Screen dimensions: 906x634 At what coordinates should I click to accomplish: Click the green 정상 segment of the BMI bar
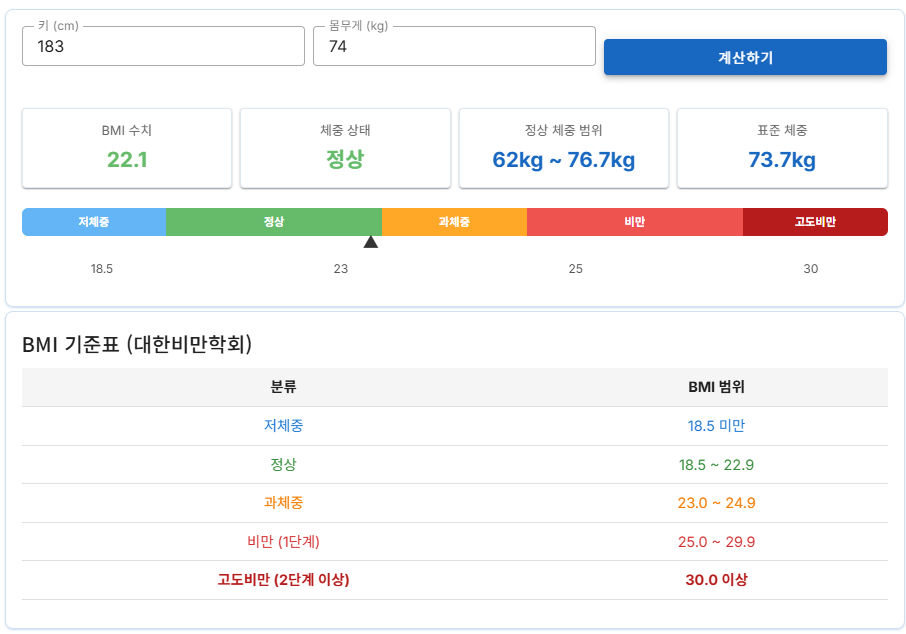click(274, 222)
